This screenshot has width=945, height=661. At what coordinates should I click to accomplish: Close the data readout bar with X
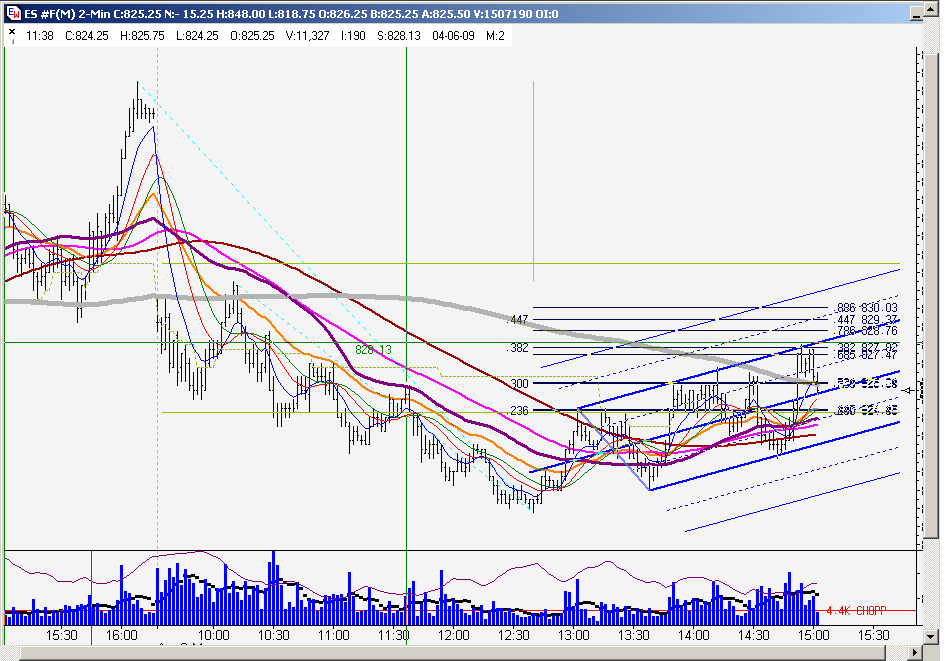(12, 31)
